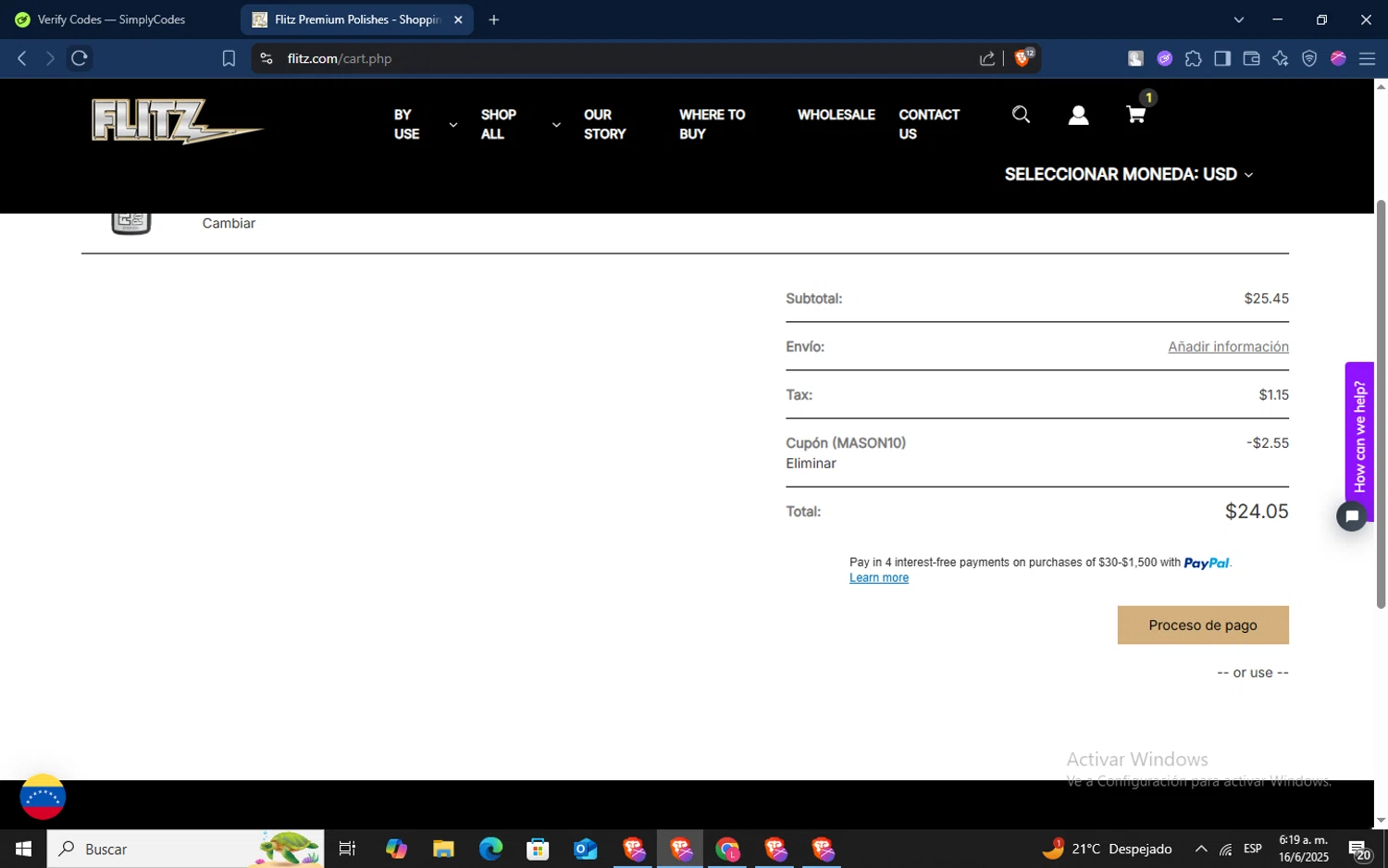Screen dimensions: 1388x868
Task: Click the Tax value $1.15
Action: [x=1273, y=395]
